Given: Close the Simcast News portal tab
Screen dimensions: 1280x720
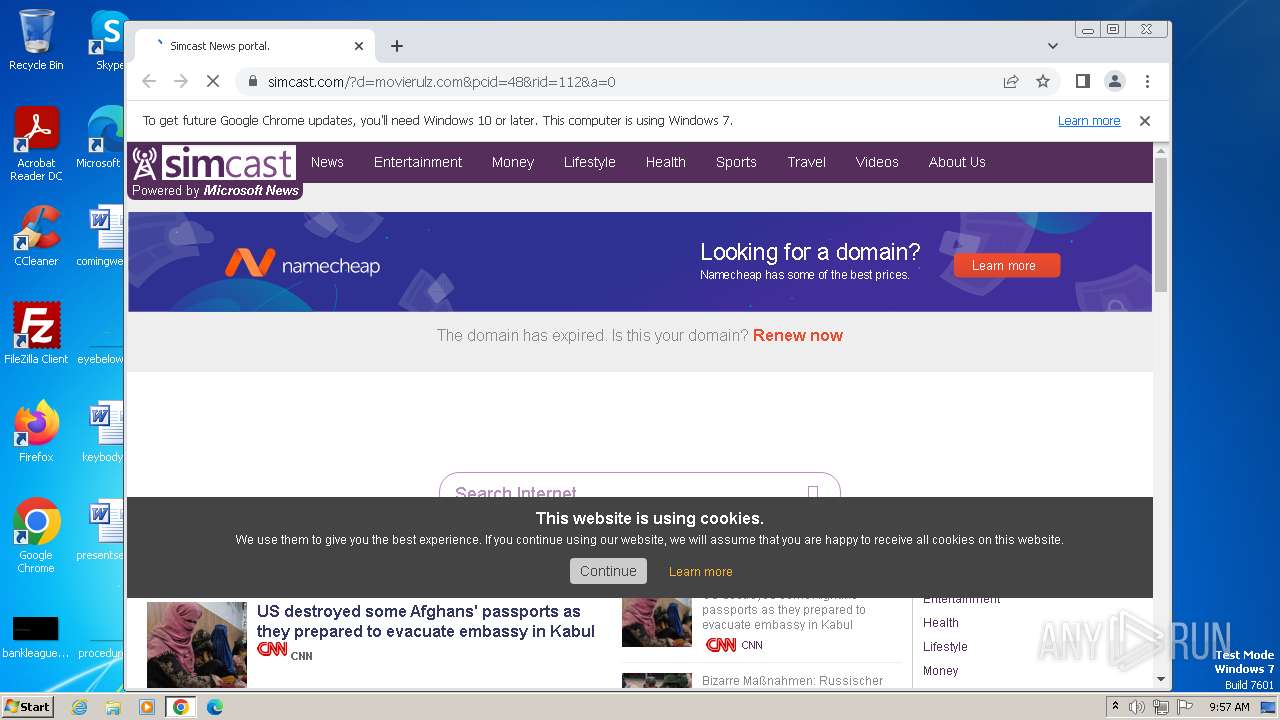Looking at the screenshot, I should point(359,46).
